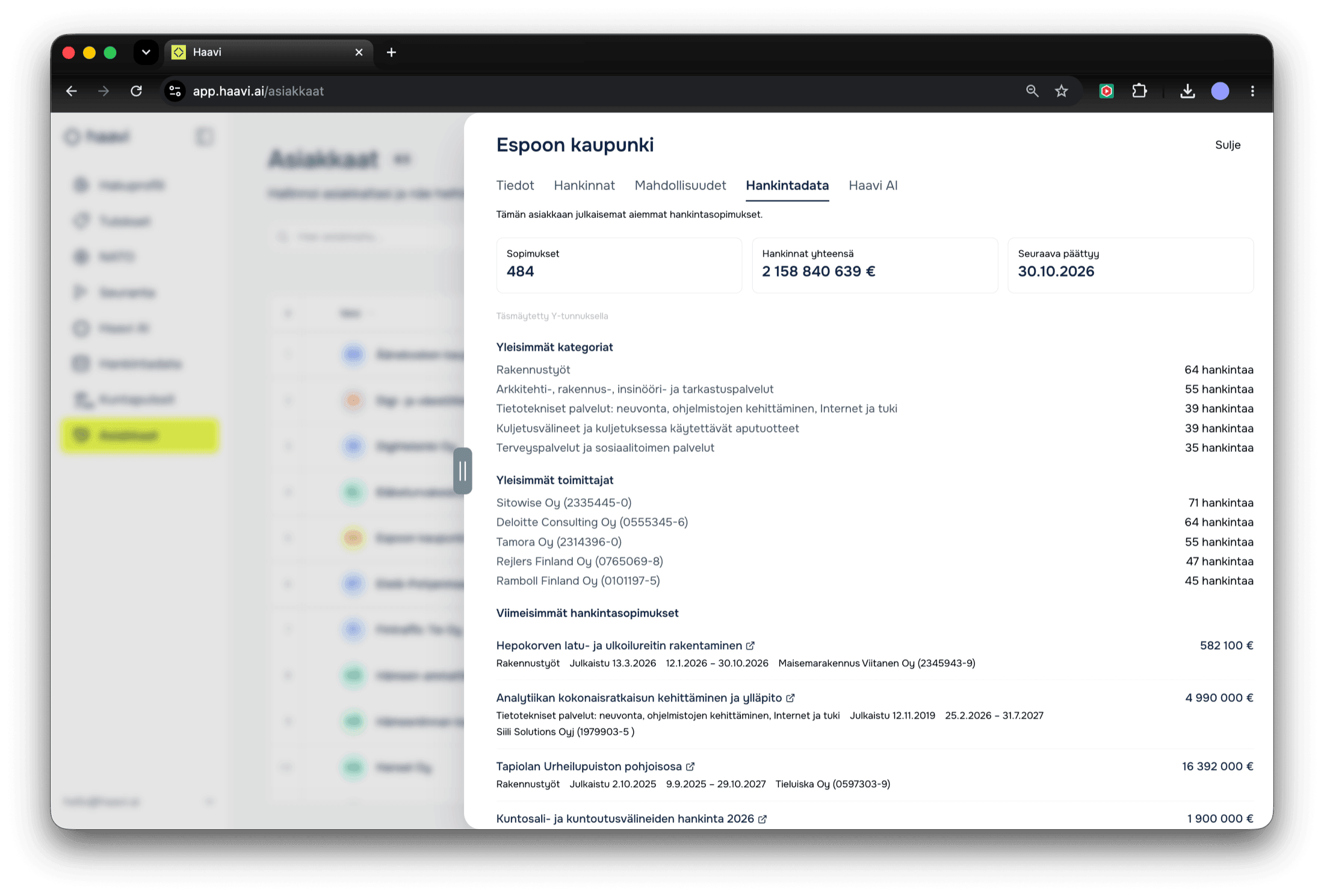Click the Rakennustyöt category row
This screenshot has height=896, width=1324.
tap(874, 370)
